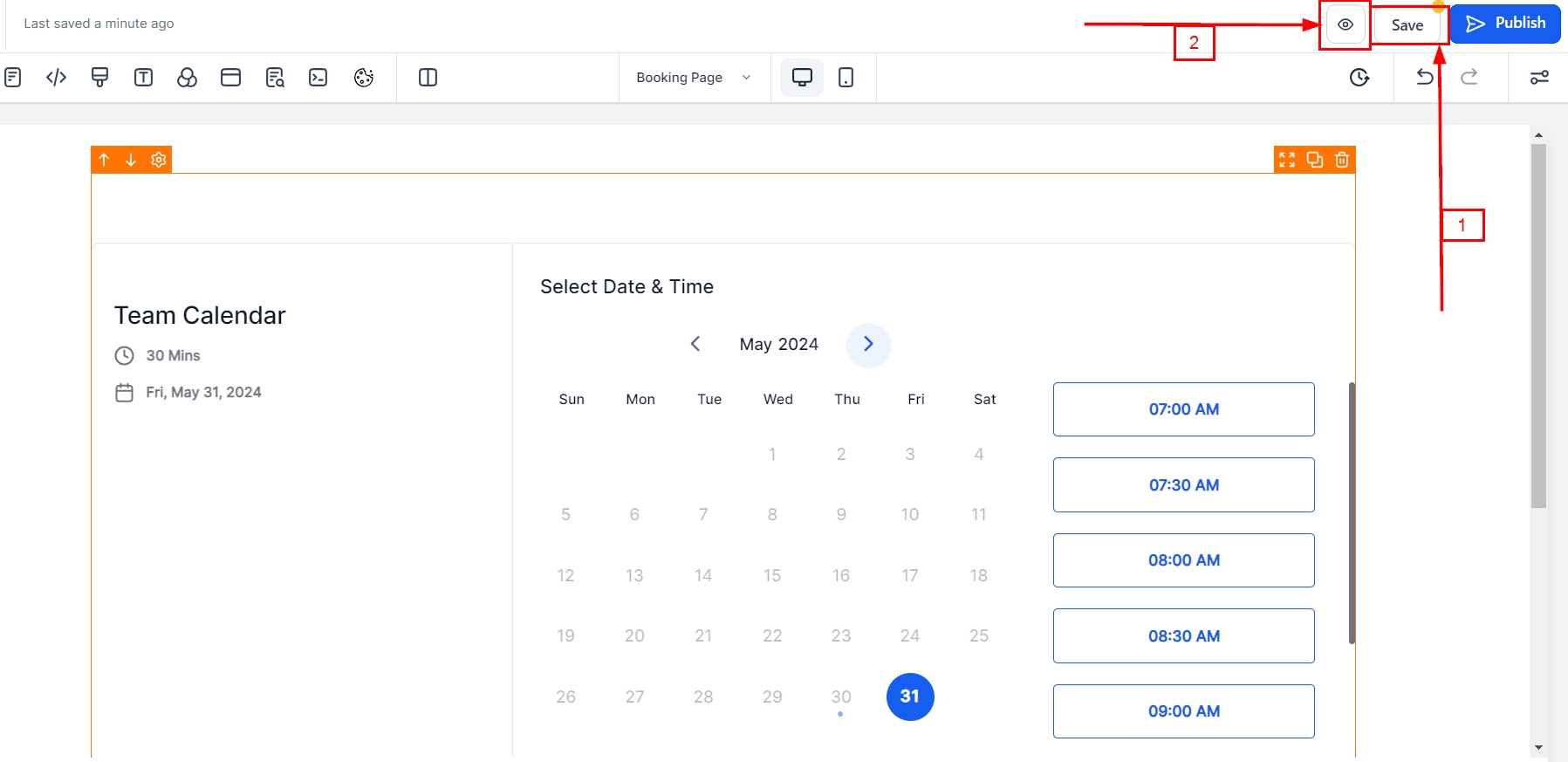Screen dimensions: 1568x762
Task: Open the custom code icon in toolbar
Action: 56,78
